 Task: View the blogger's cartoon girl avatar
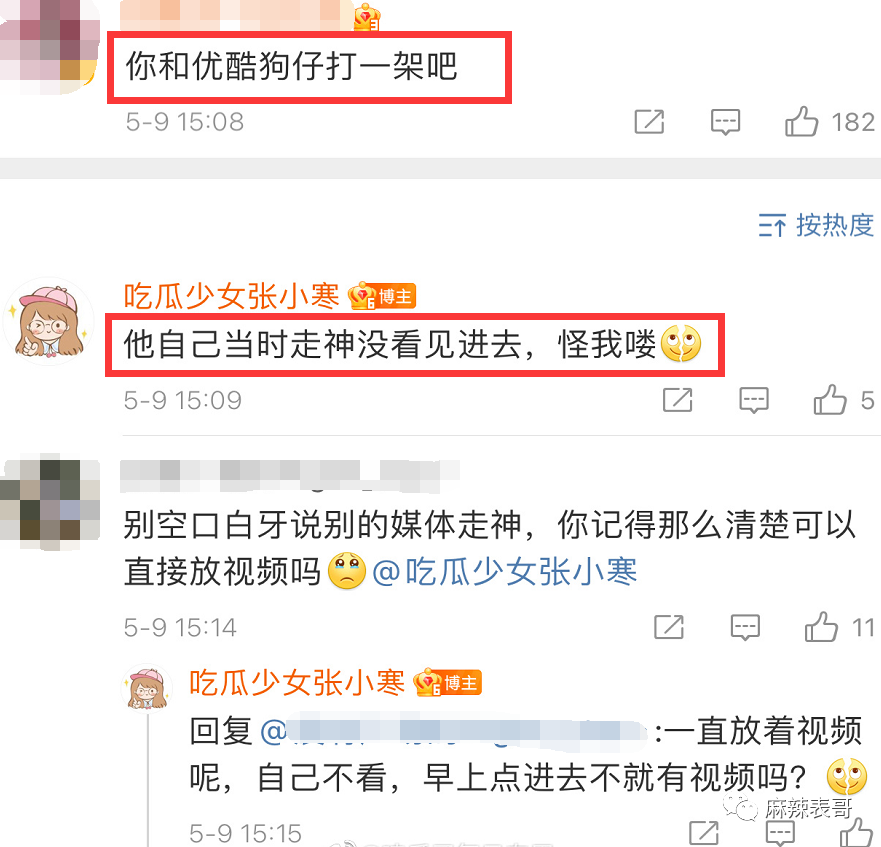point(49,321)
